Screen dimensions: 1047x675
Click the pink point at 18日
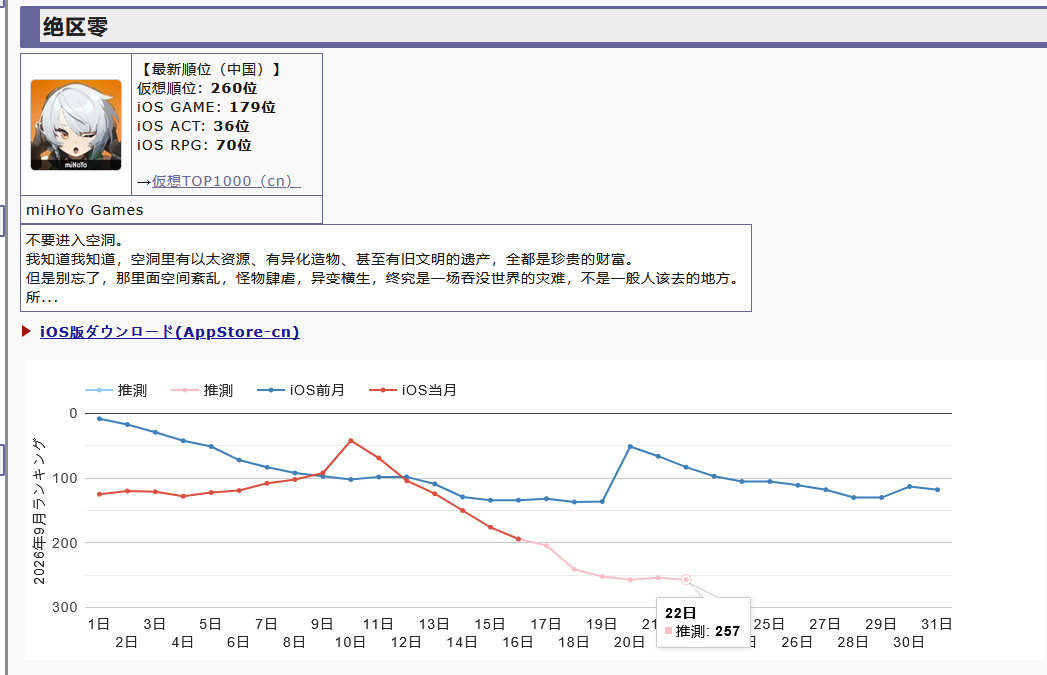(x=574, y=569)
